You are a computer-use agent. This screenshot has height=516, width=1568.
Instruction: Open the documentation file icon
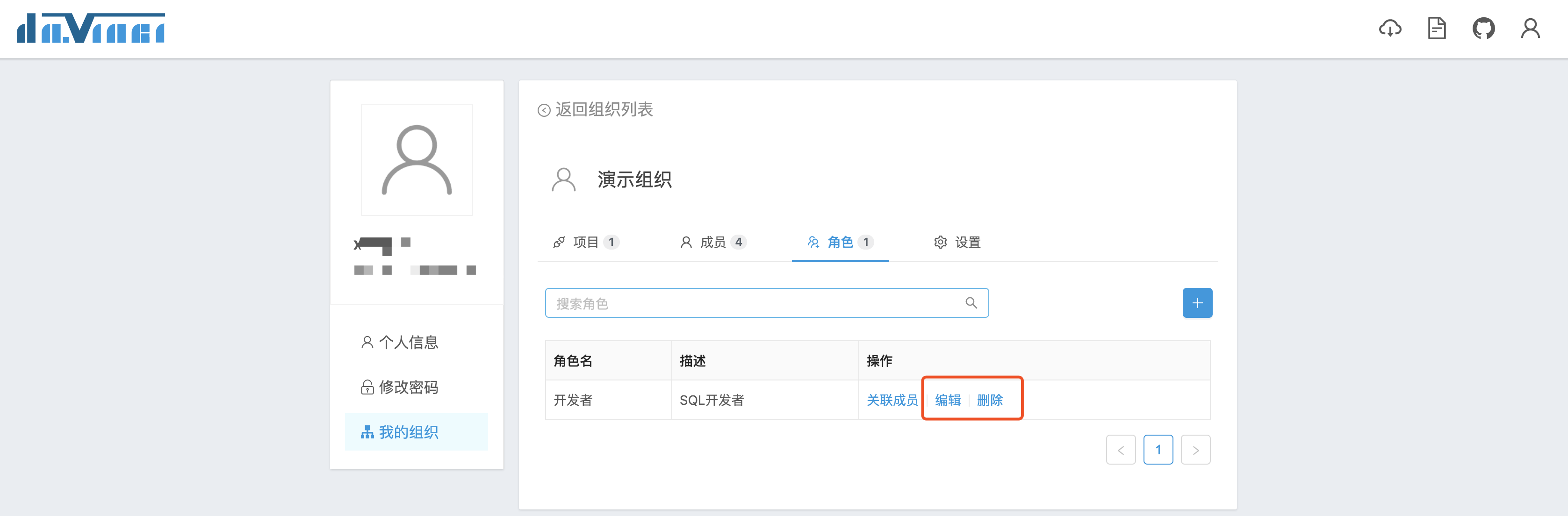pos(1437,28)
